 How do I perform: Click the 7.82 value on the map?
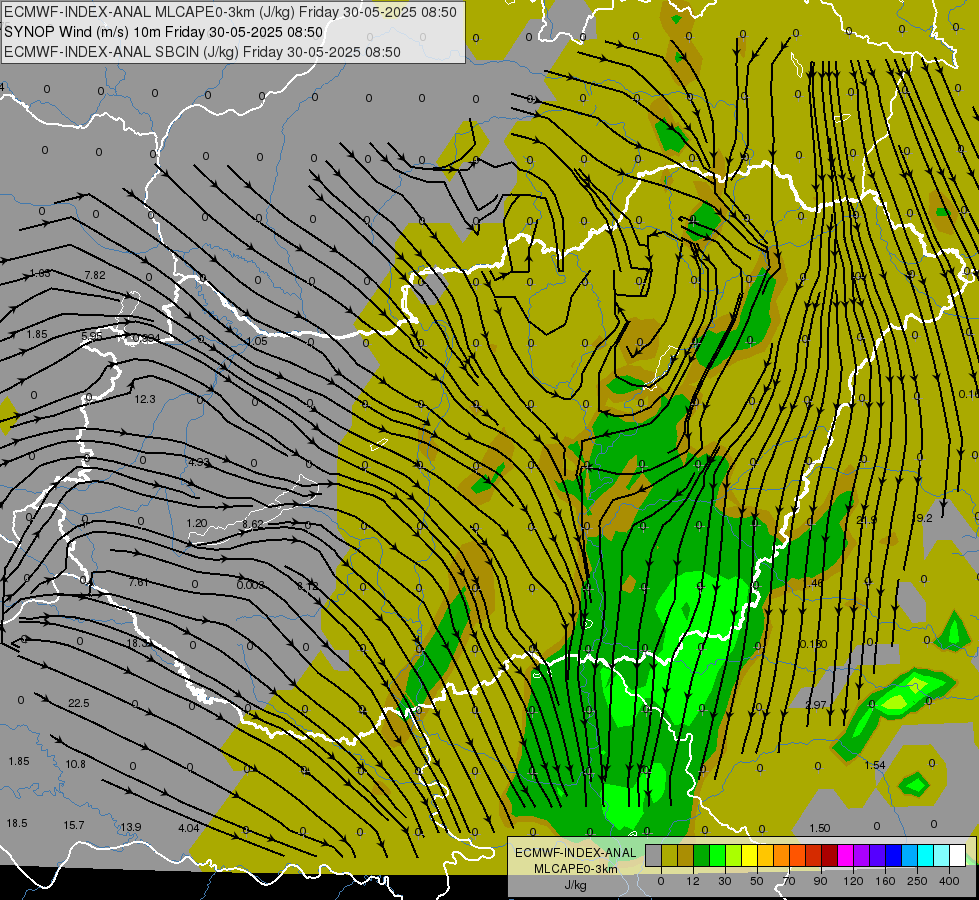click(x=95, y=275)
